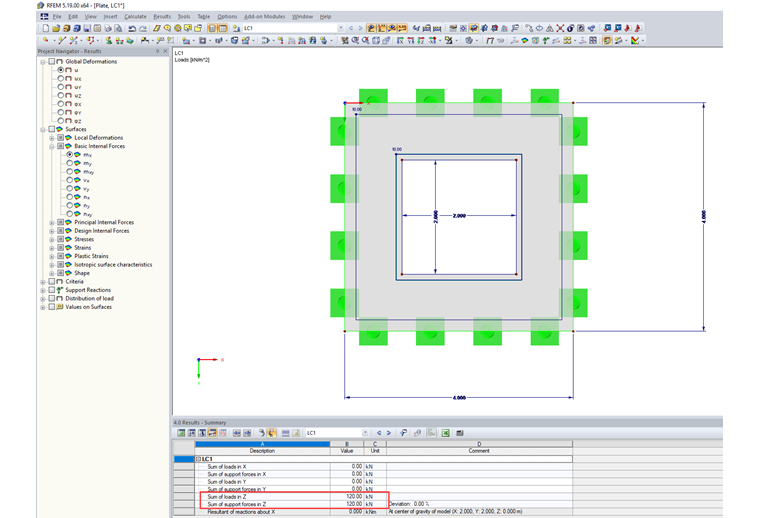Screen dimensions: 760x518
Task: Pin the Project Navigator panel
Action: pos(158,51)
